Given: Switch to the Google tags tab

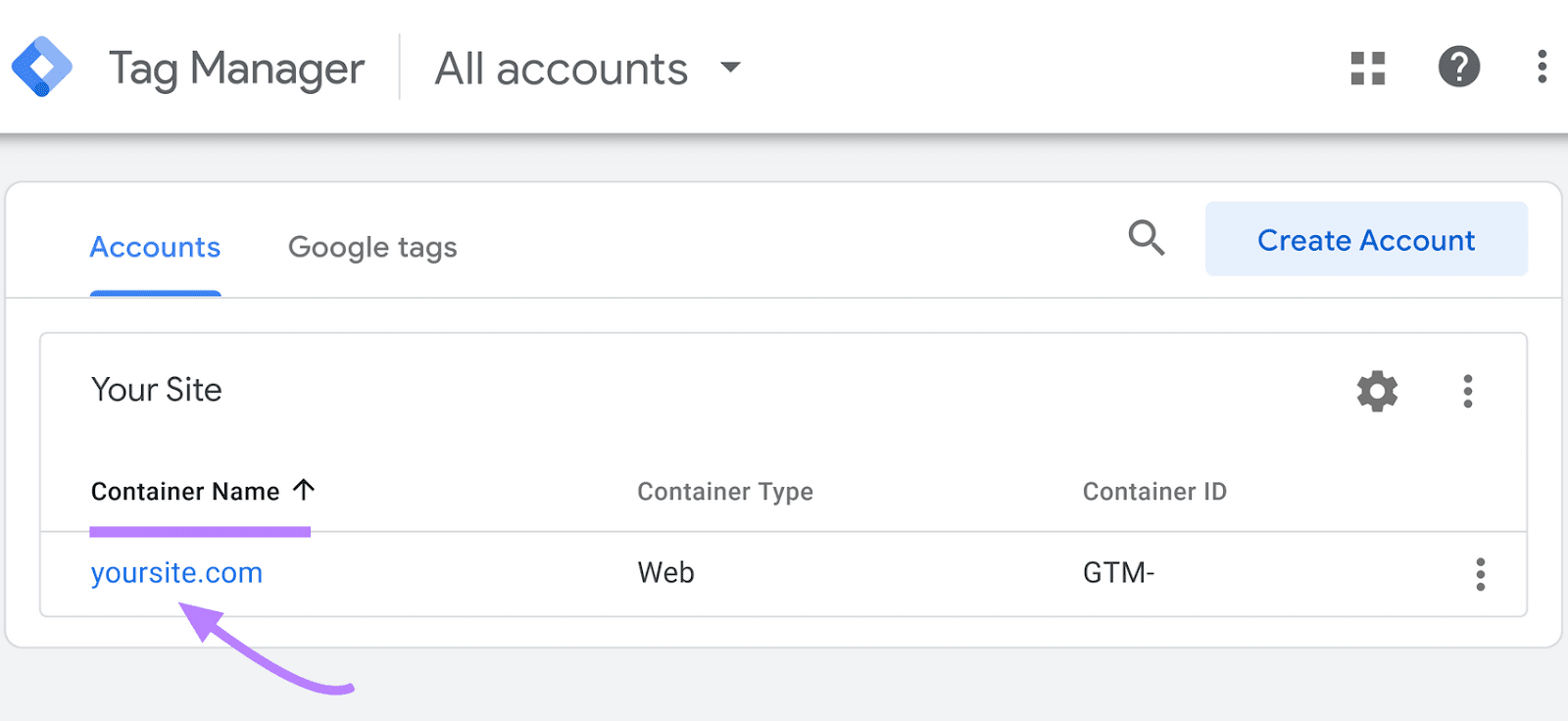Looking at the screenshot, I should [x=372, y=247].
